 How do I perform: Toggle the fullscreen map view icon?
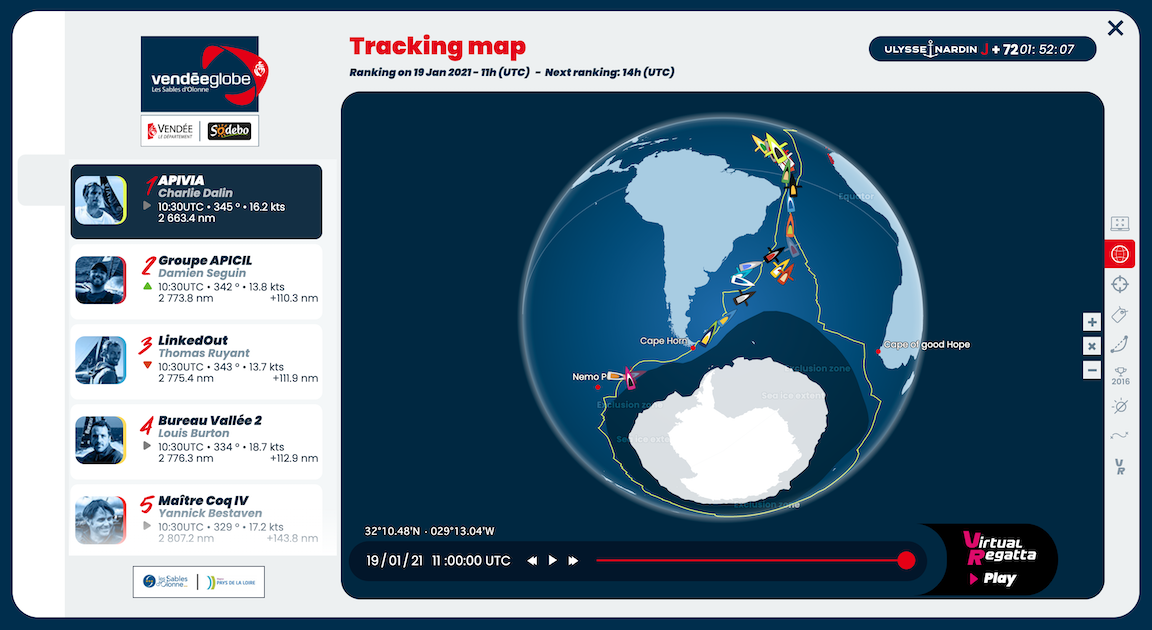coord(1120,223)
